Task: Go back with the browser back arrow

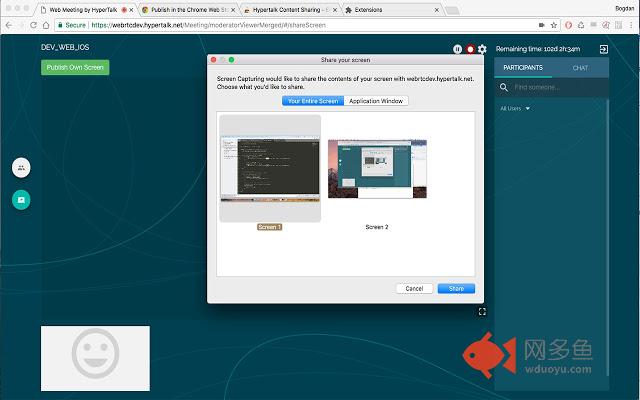Action: tap(9, 25)
